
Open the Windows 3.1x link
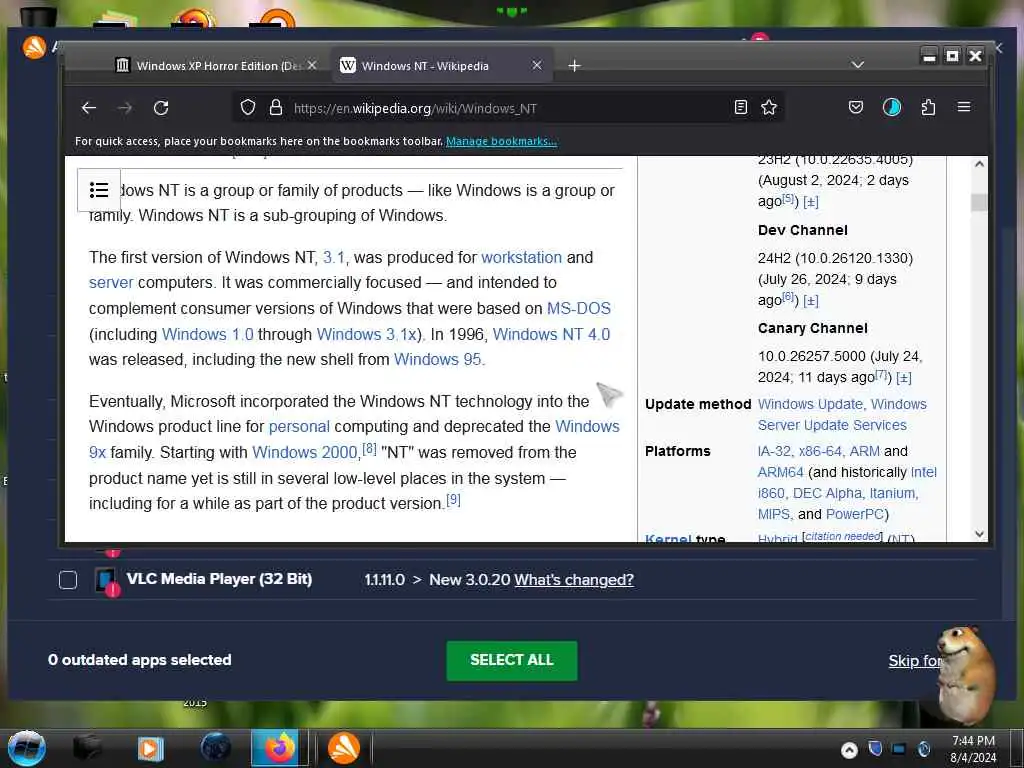pyautogui.click(x=366, y=334)
